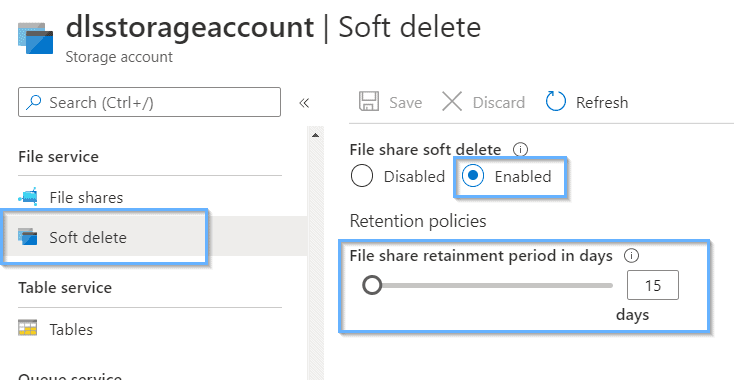The image size is (734, 380).
Task: Click the storage account icon beside the title
Action: pyautogui.click(x=36, y=38)
